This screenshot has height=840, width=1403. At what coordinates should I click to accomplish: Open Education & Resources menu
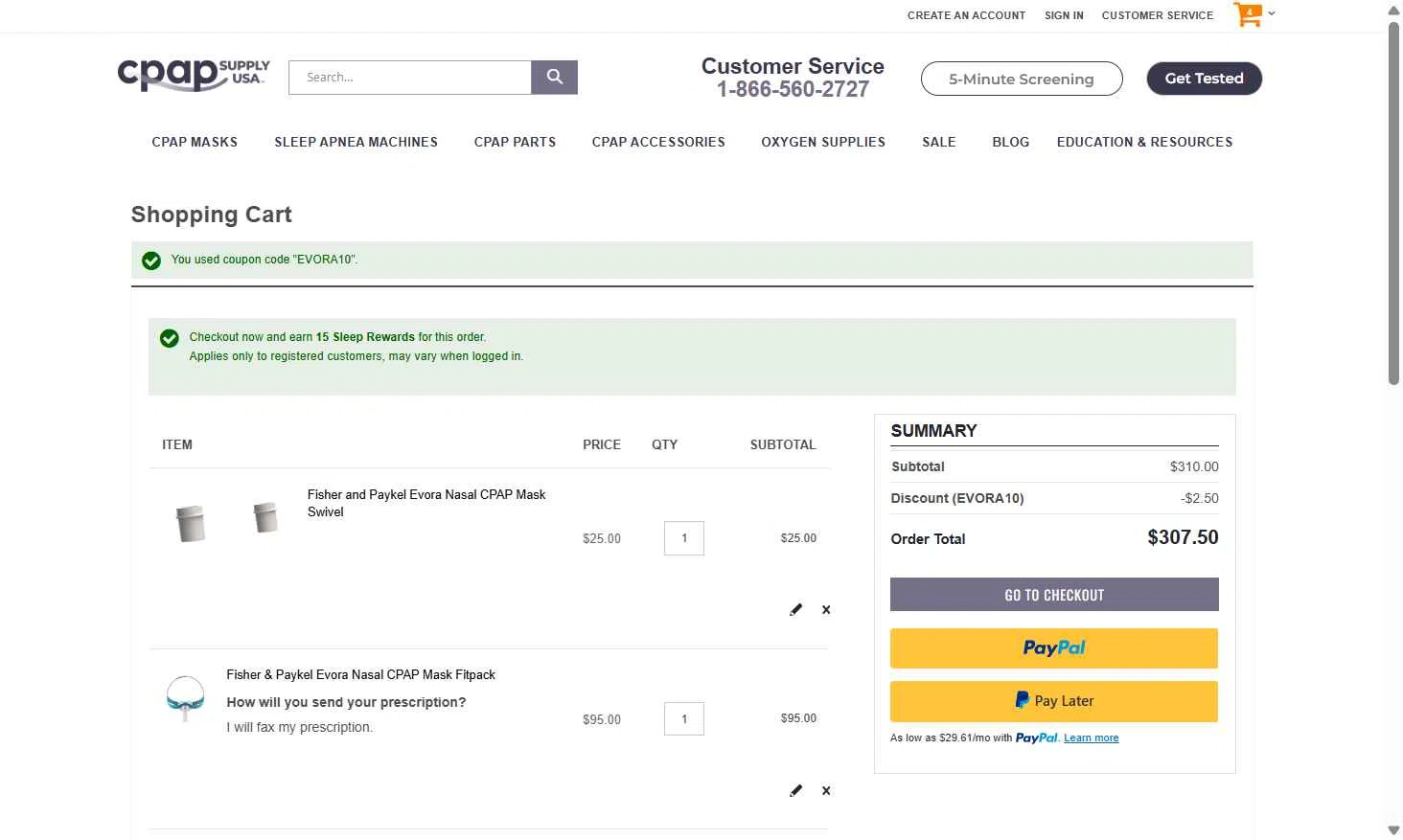click(x=1144, y=142)
